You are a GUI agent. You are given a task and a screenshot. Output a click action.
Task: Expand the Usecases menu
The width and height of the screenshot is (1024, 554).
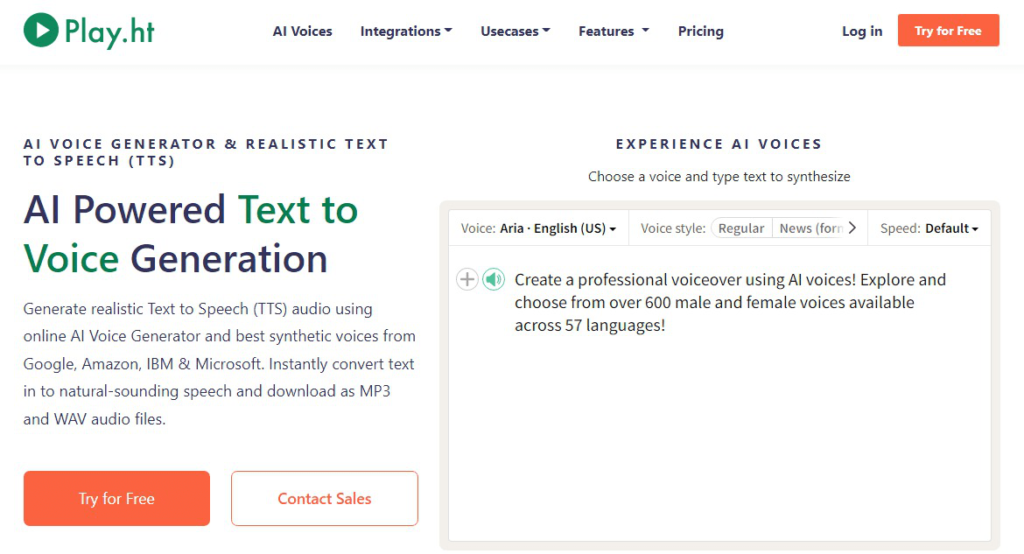click(x=515, y=31)
